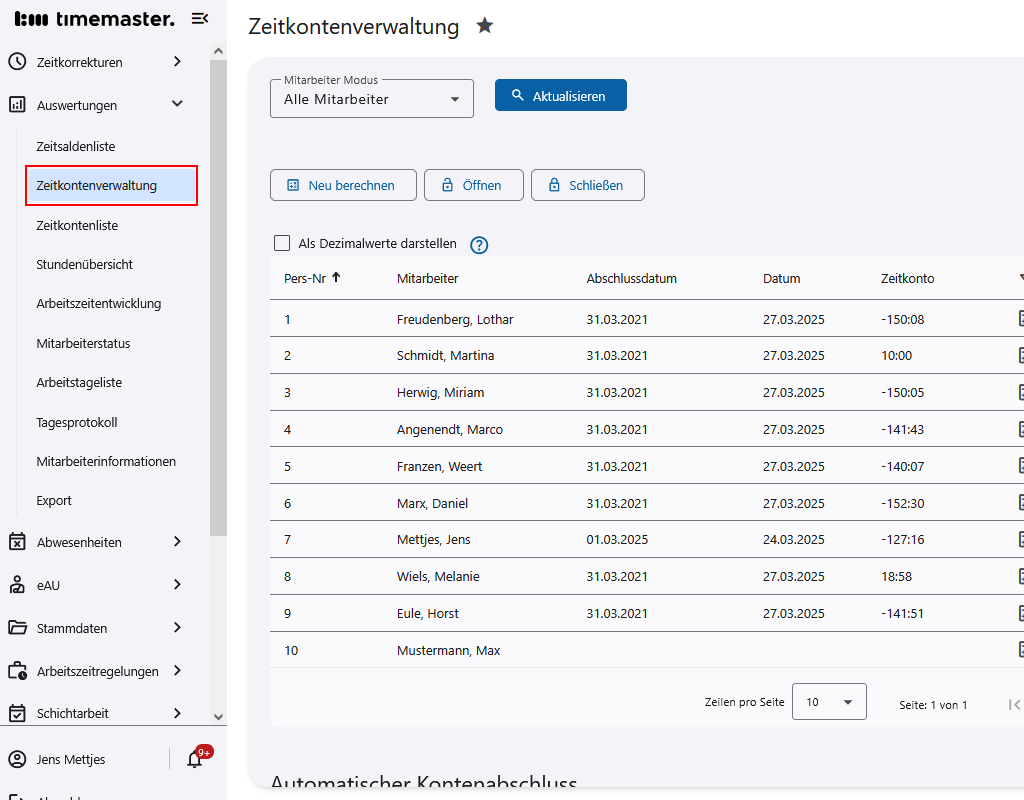This screenshot has width=1024, height=800.
Task: Open the detail icon in Schmidt Martina's row
Action: coord(1020,355)
